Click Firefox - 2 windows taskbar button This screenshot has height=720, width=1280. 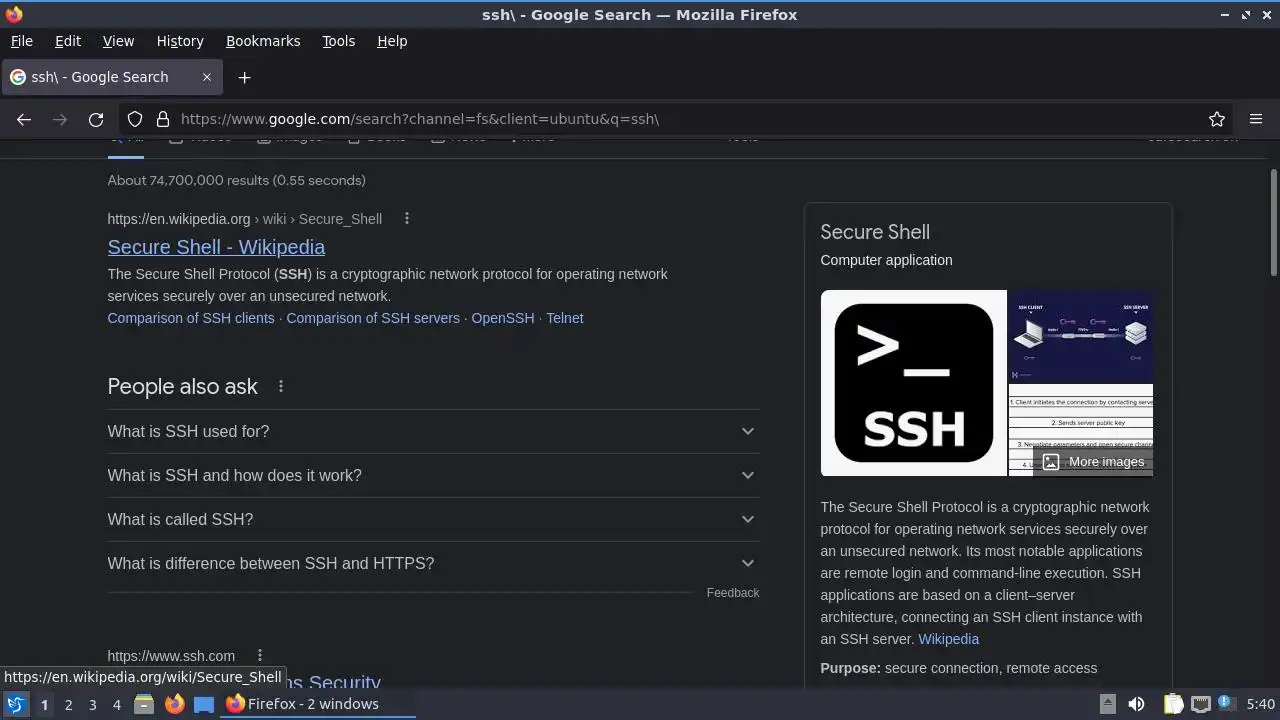pos(318,704)
